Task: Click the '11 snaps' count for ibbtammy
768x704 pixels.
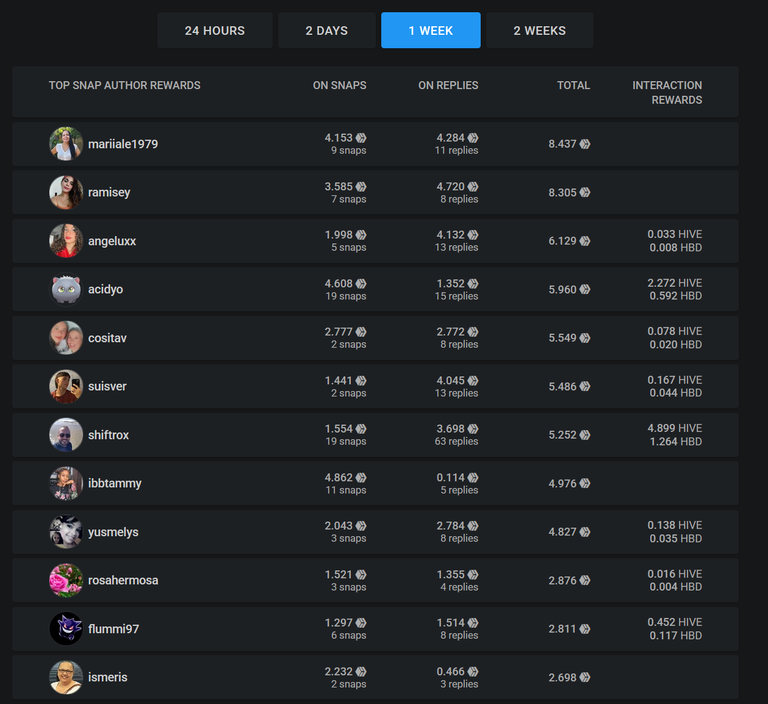Action: 346,490
